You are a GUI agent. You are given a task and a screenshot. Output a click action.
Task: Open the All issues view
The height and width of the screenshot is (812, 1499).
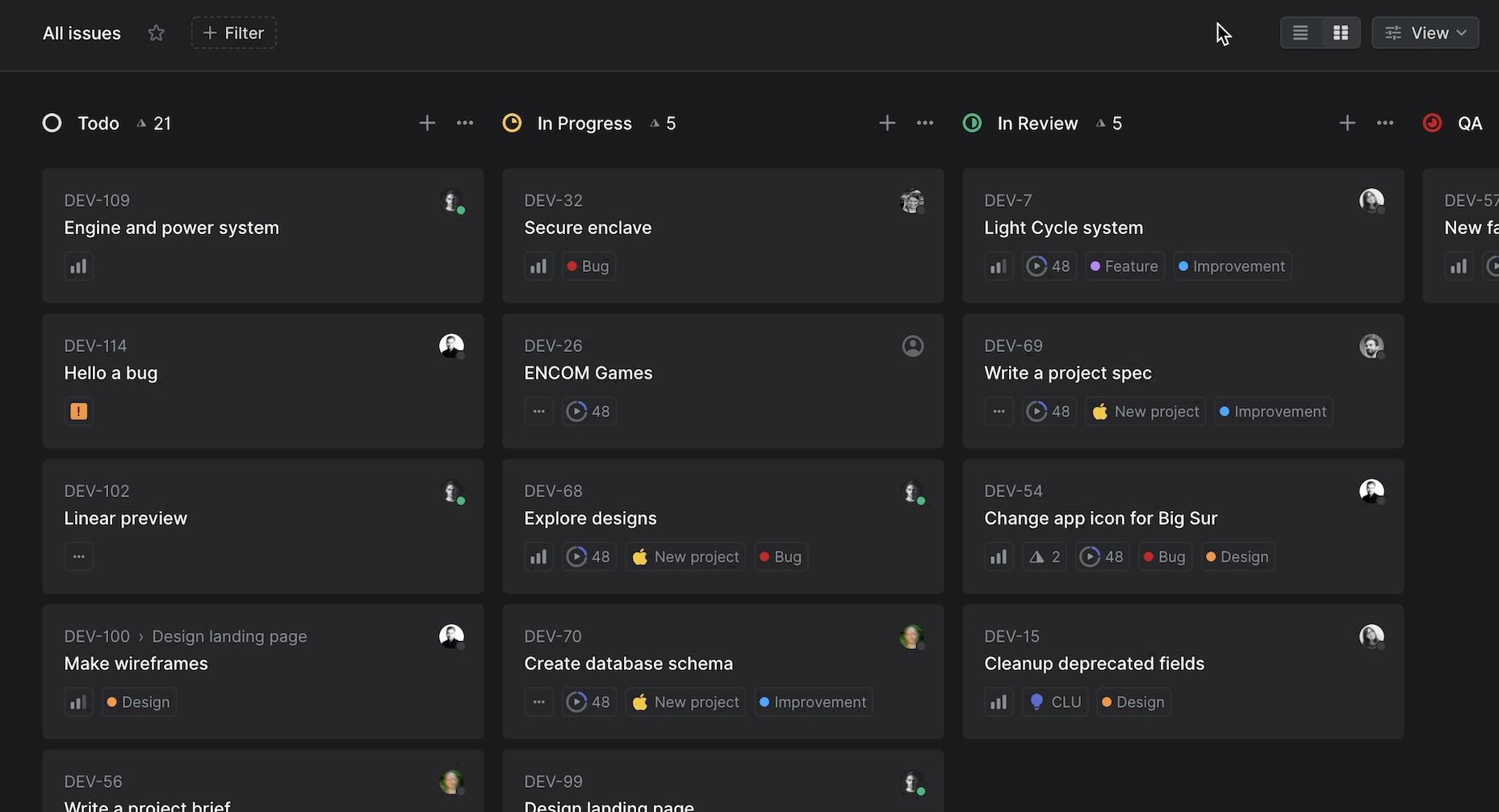(82, 33)
